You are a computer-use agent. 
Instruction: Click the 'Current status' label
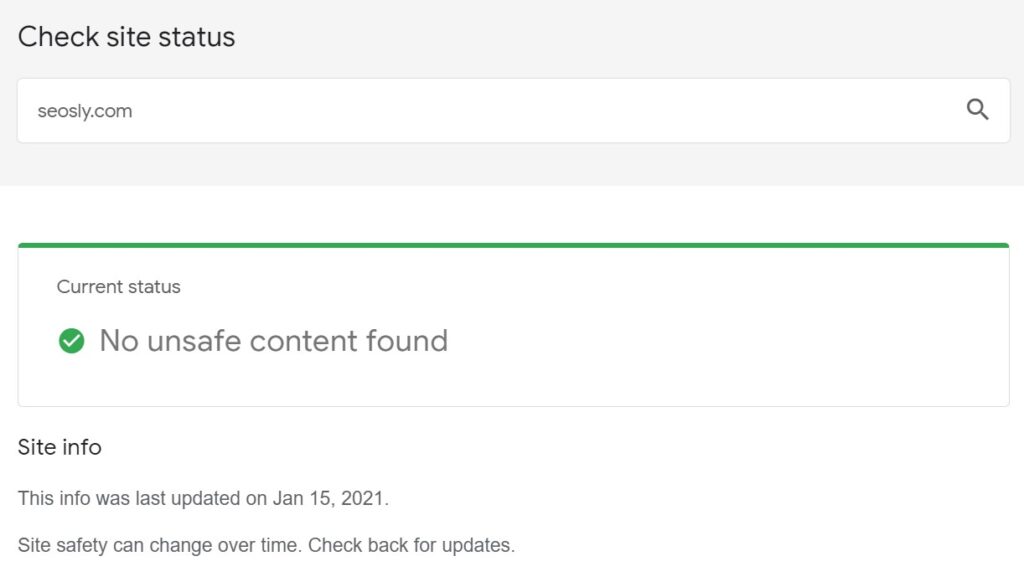pyautogui.click(x=118, y=287)
